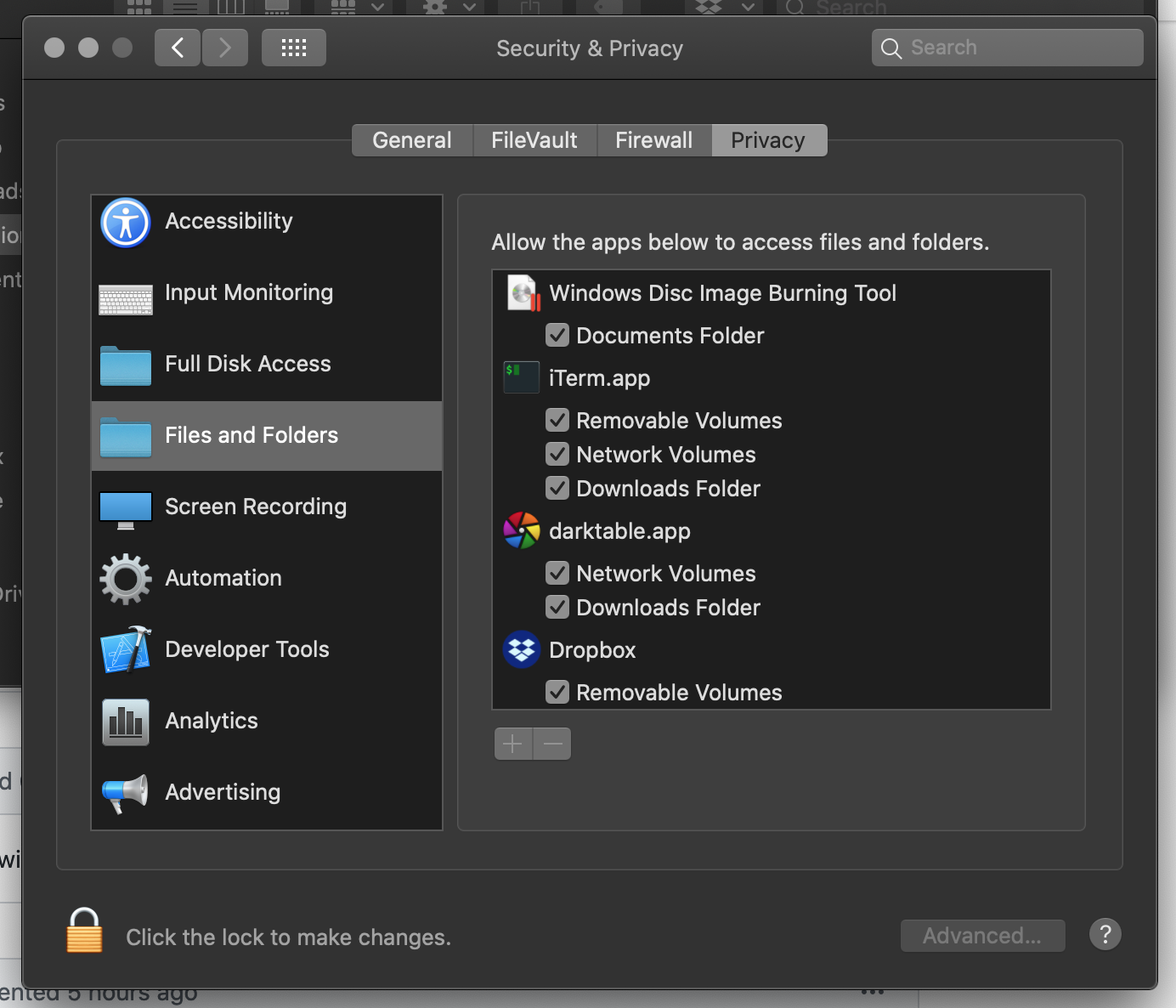This screenshot has height=1008, width=1176.
Task: Click the Windows Disc Image Burning Tool icon
Action: (523, 293)
